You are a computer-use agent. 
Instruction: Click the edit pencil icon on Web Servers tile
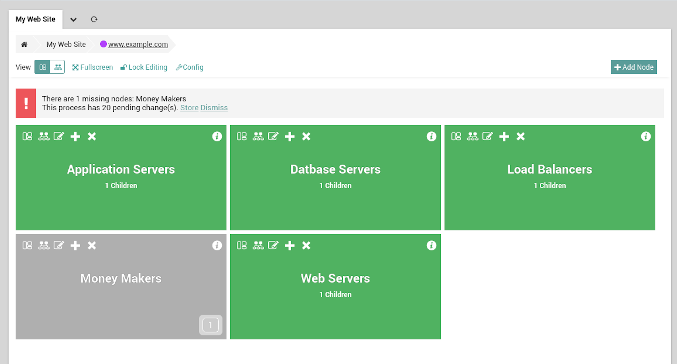(273, 245)
